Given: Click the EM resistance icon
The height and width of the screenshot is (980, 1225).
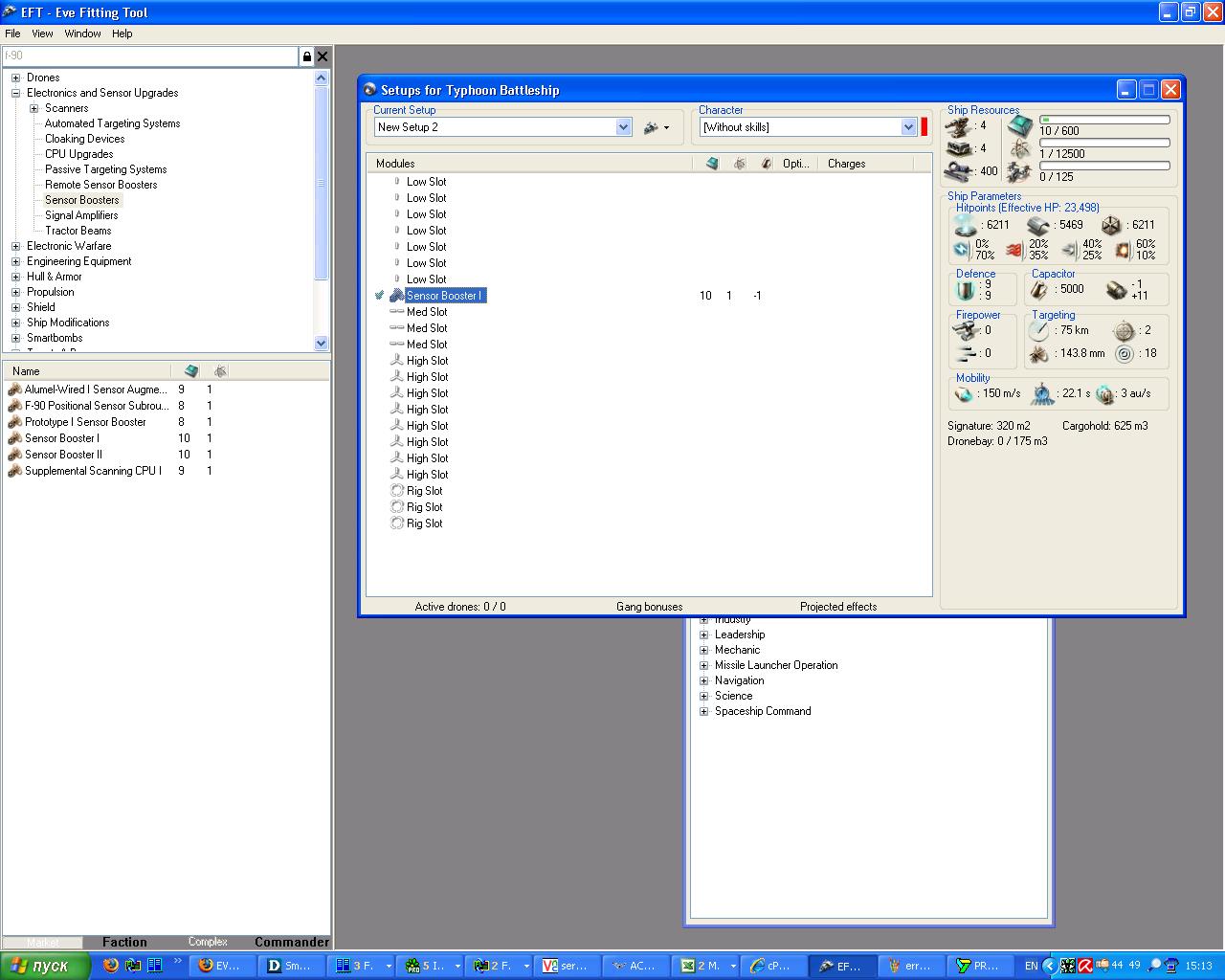Looking at the screenshot, I should coord(962,250).
